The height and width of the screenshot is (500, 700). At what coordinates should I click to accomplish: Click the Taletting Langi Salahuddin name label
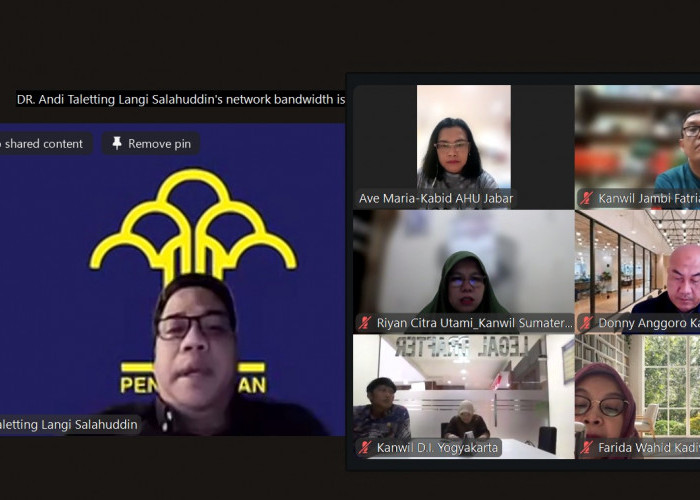[68, 424]
